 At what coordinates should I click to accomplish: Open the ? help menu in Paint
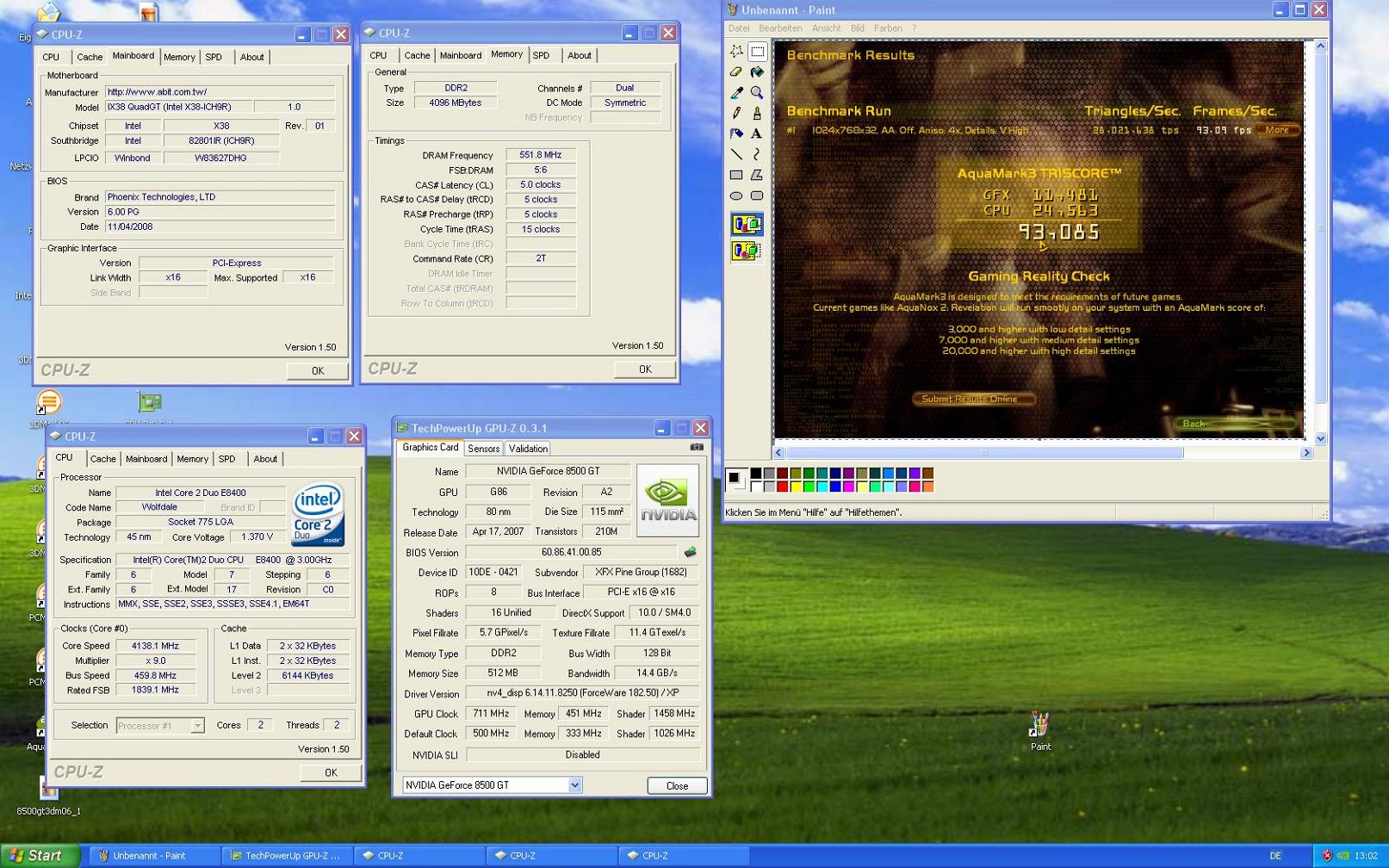[914, 28]
